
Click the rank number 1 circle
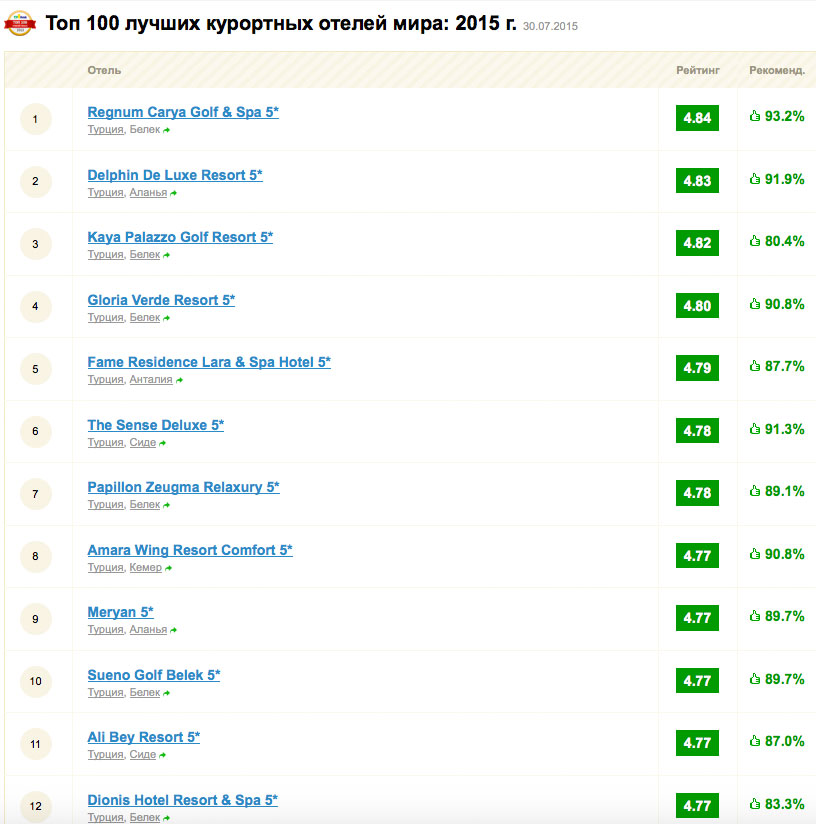pyautogui.click(x=35, y=119)
